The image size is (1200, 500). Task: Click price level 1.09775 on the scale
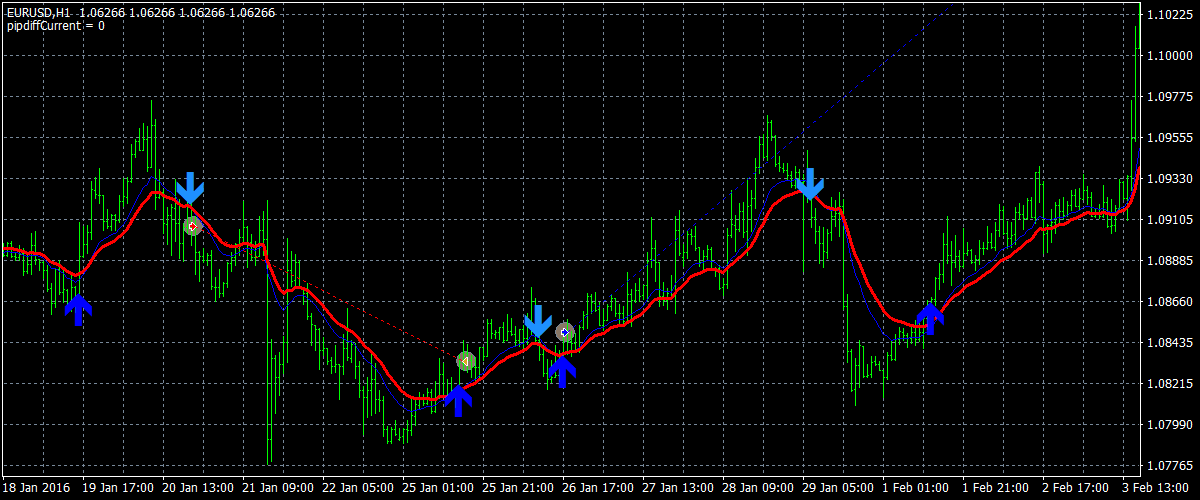click(x=1172, y=97)
